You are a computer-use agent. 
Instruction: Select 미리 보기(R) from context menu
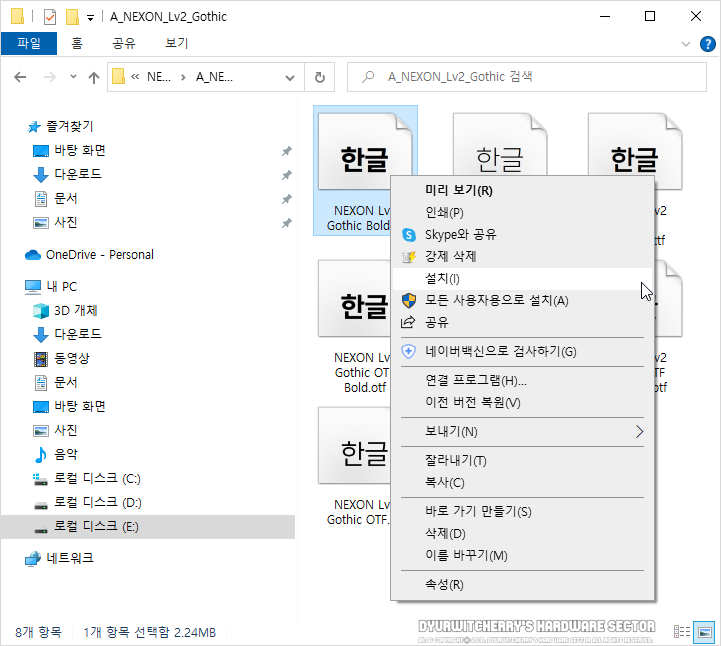[522, 190]
